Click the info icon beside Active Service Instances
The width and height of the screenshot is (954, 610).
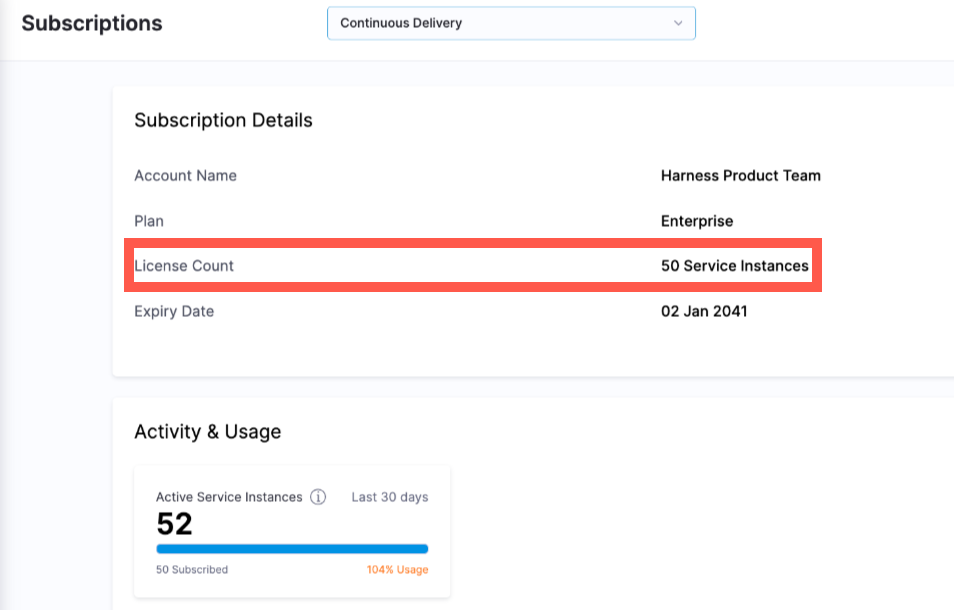click(x=318, y=497)
